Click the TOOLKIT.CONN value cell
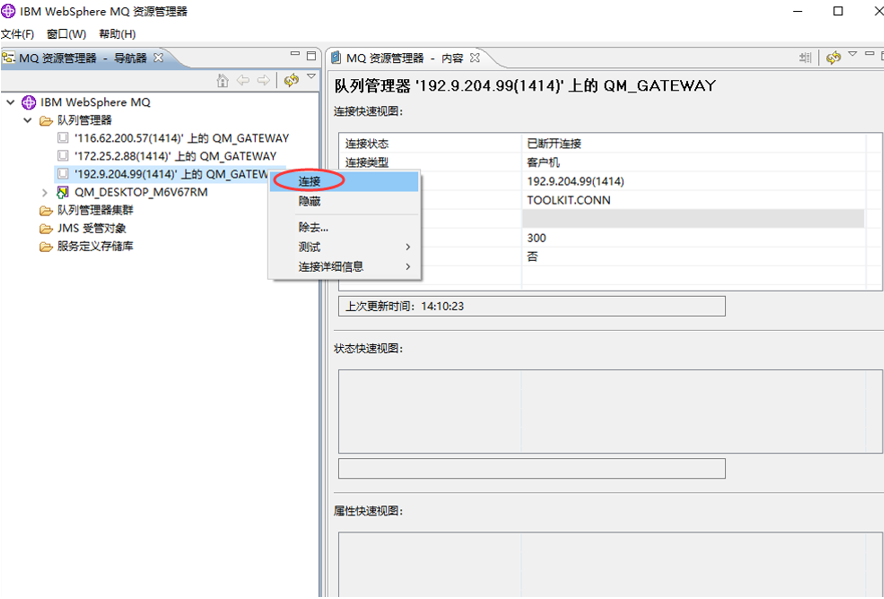Viewport: 884px width, 599px height. [x=569, y=200]
